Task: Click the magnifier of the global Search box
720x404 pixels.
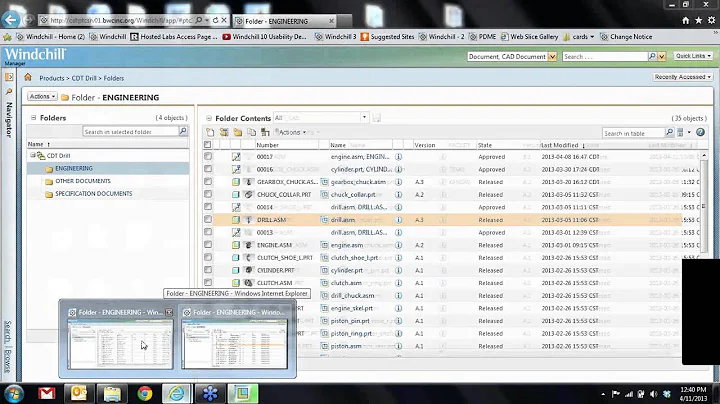Action: 652,56
